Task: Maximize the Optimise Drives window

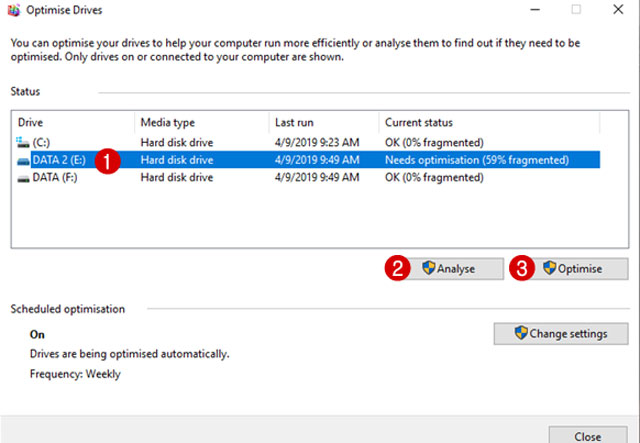Action: 576,10
